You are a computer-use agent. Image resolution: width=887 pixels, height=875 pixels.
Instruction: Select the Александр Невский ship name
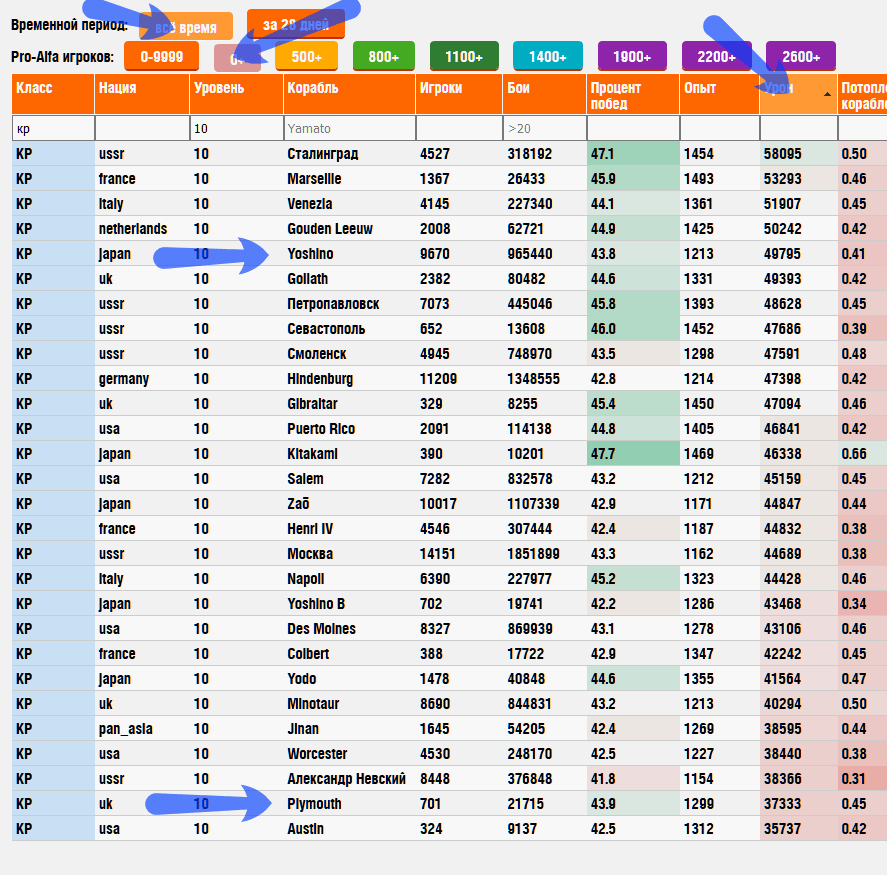346,779
